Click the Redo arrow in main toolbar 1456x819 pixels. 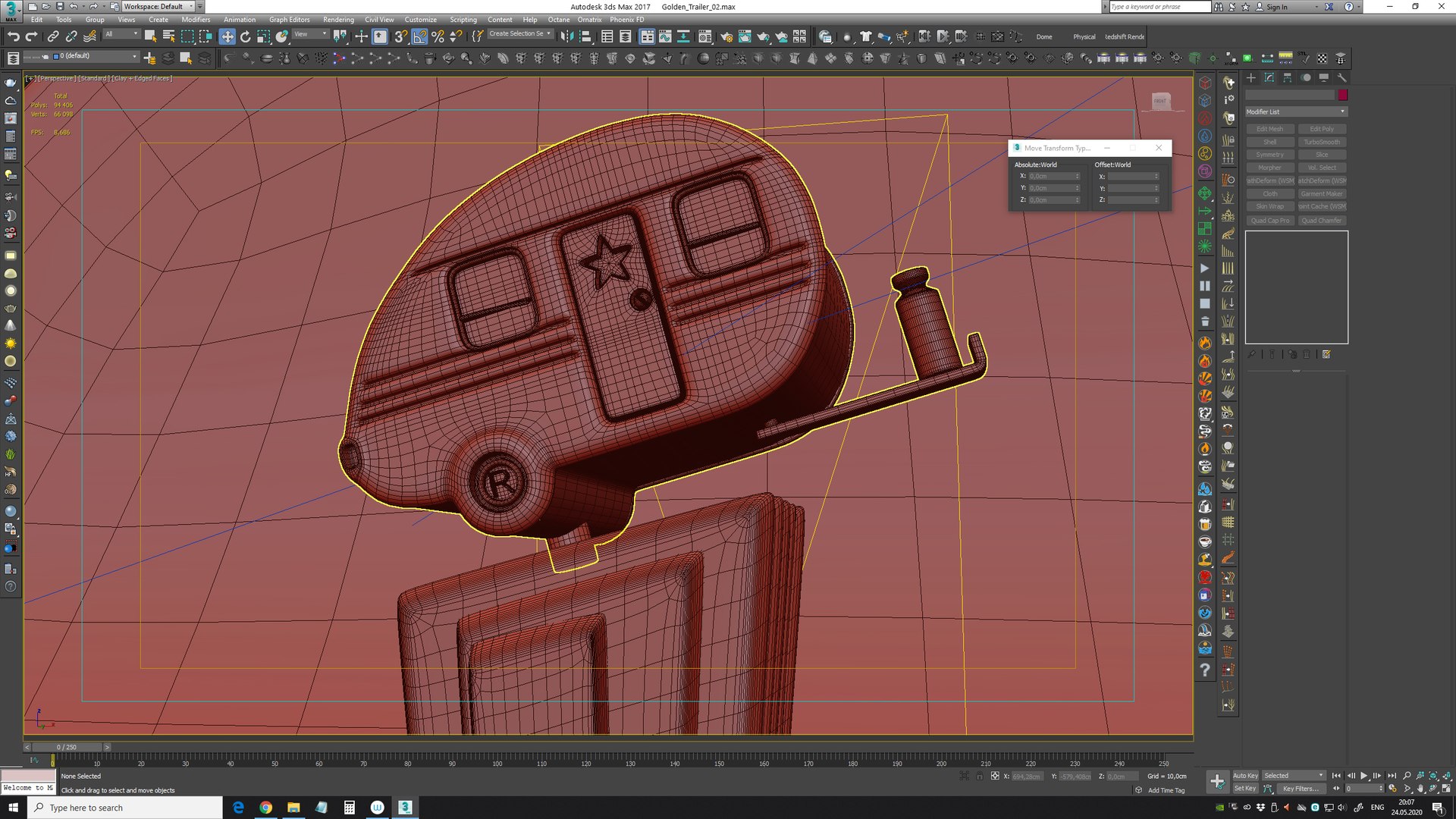pyautogui.click(x=31, y=36)
